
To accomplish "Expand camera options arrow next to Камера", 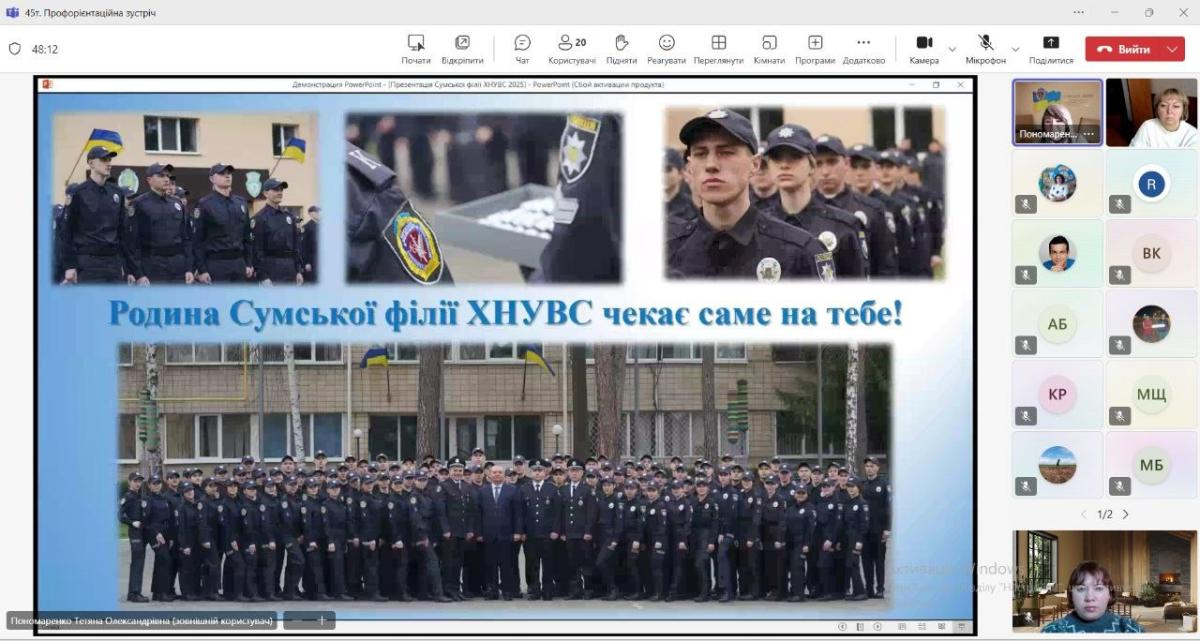I will (x=952, y=49).
